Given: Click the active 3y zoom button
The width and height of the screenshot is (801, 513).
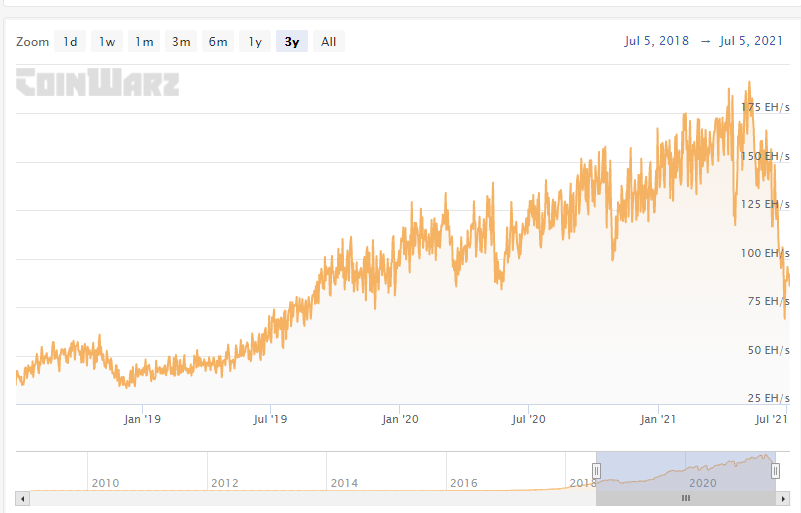Looking at the screenshot, I should click(291, 41).
